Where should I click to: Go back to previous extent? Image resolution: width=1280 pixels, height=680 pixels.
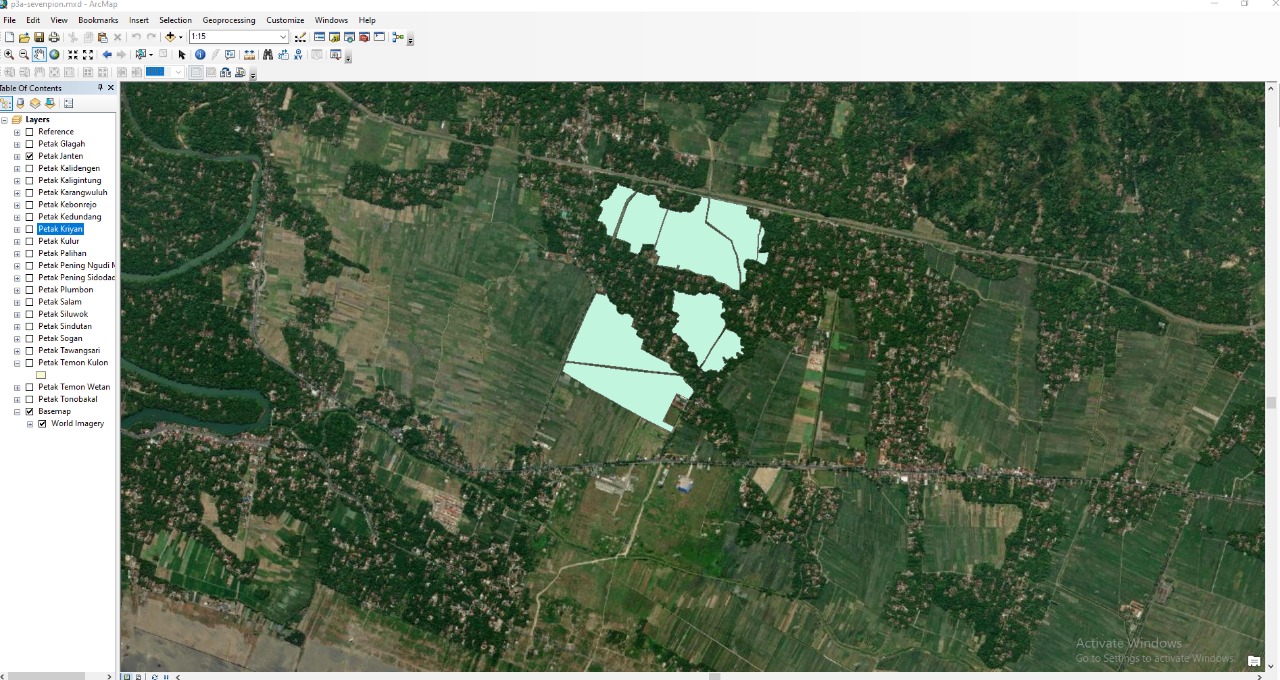(107, 54)
